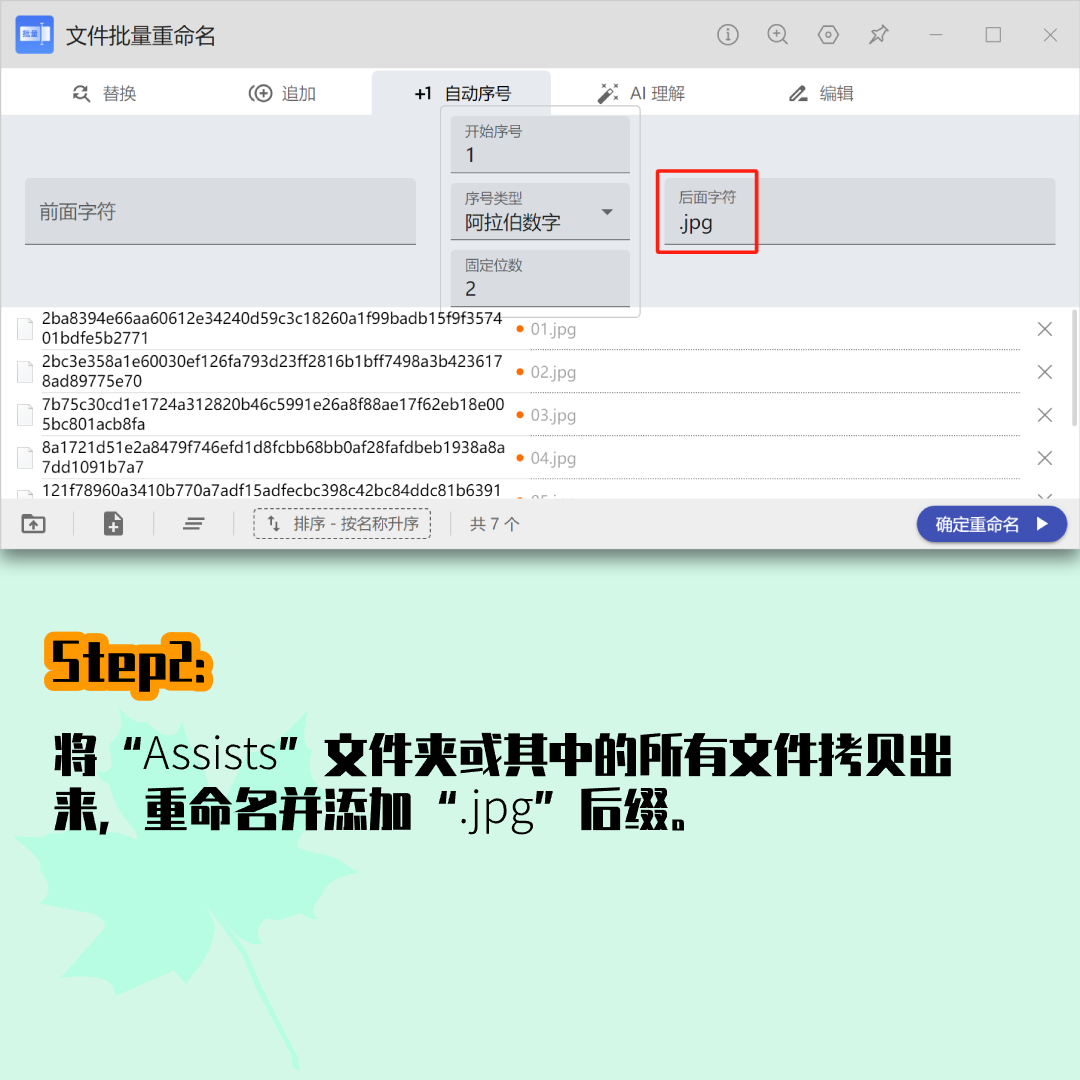Click the list lines icon in bottom bar
This screenshot has width=1080, height=1080.
(194, 523)
